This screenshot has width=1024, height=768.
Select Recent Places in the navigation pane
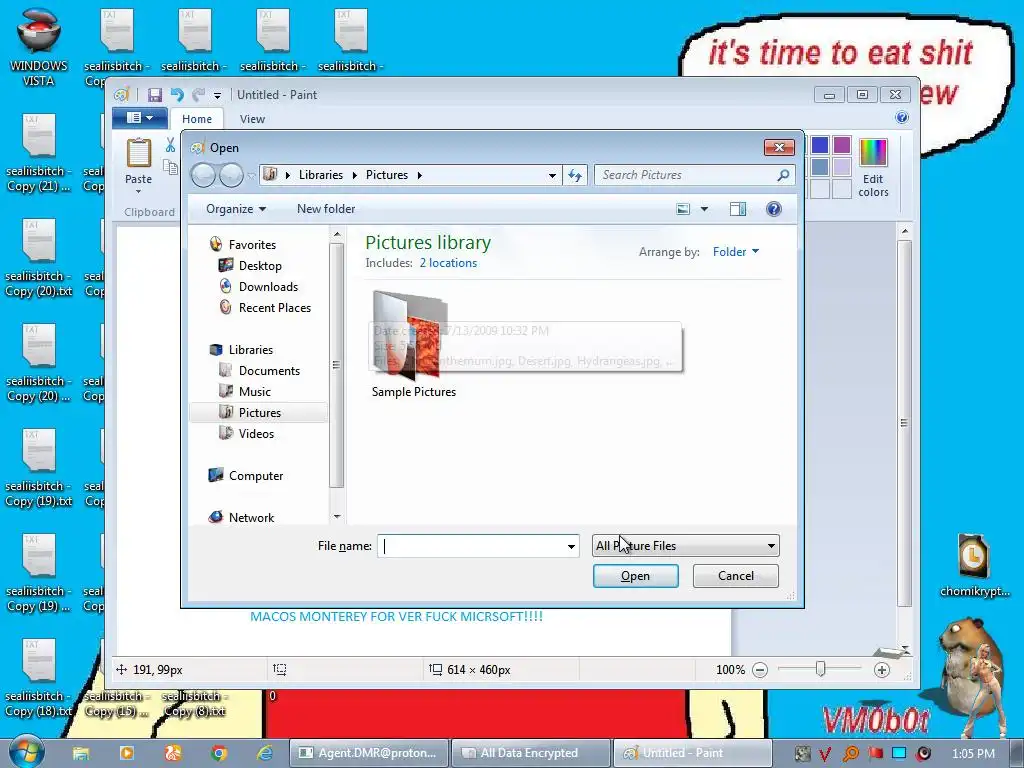click(274, 308)
